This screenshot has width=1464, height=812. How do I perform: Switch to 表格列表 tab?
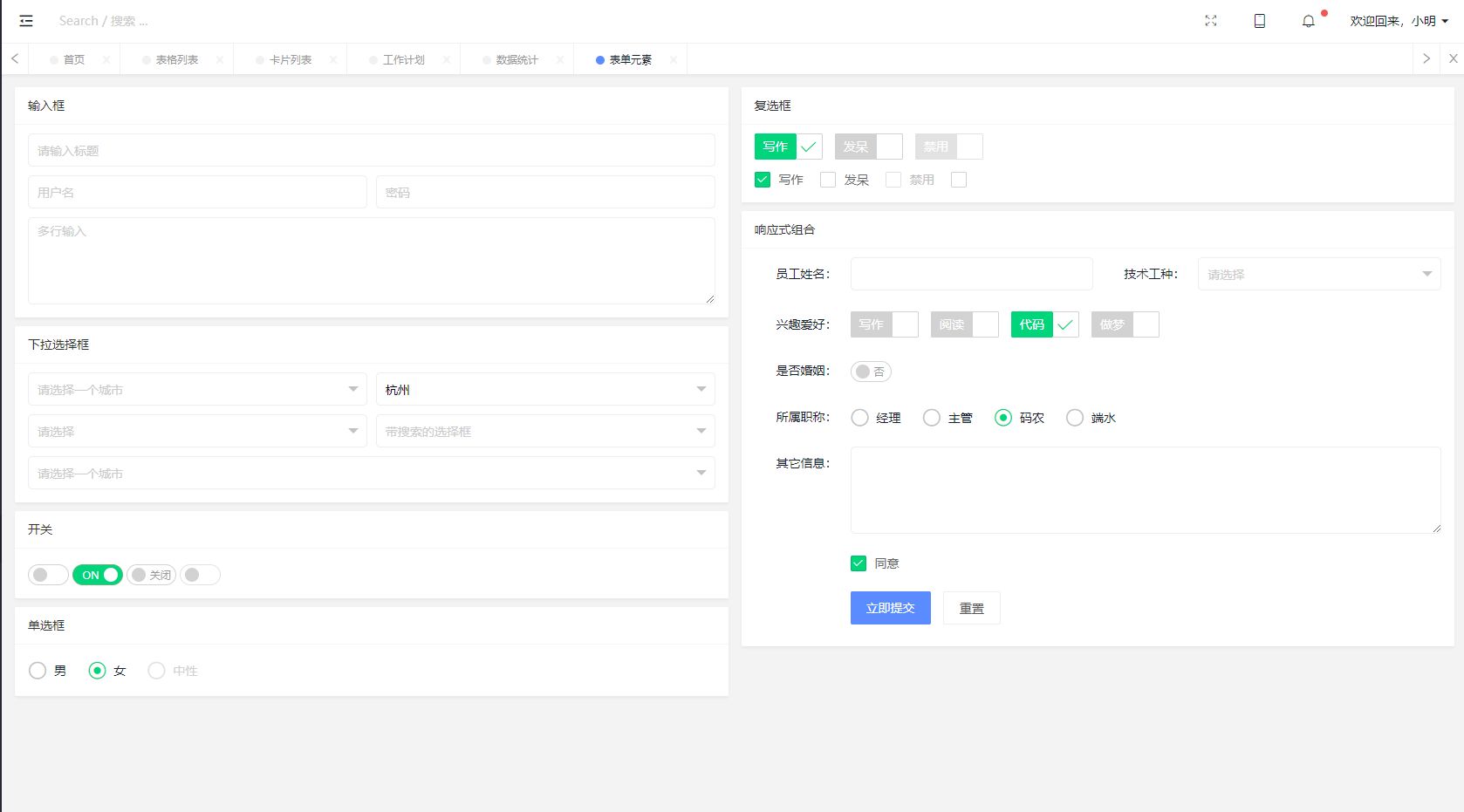pos(177,59)
